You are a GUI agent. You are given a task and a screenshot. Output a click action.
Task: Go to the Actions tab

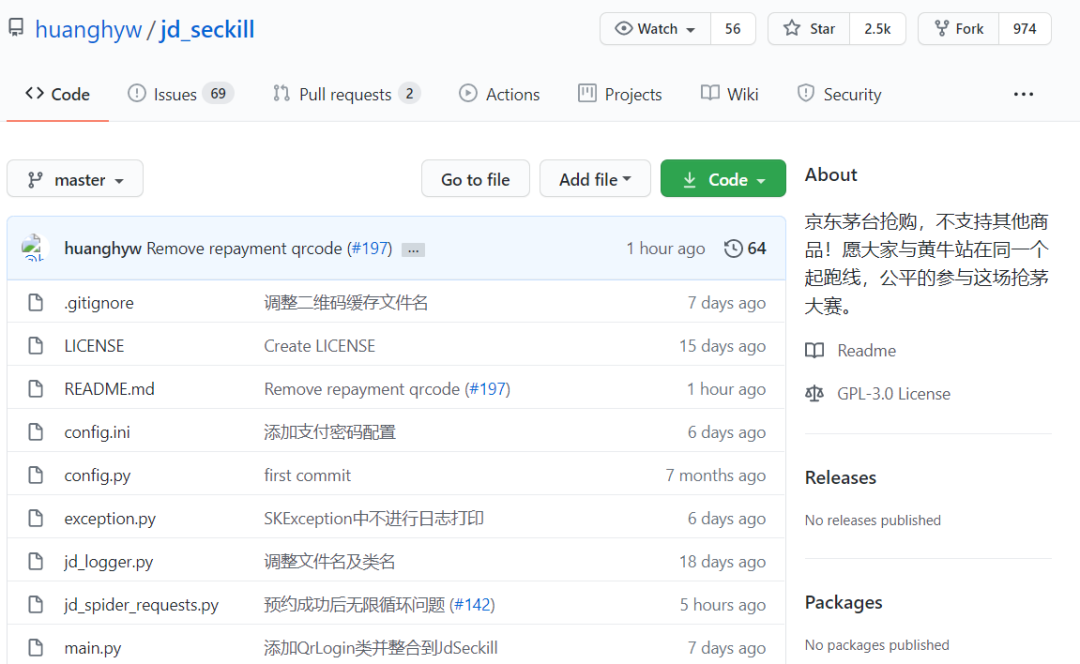tap(499, 94)
